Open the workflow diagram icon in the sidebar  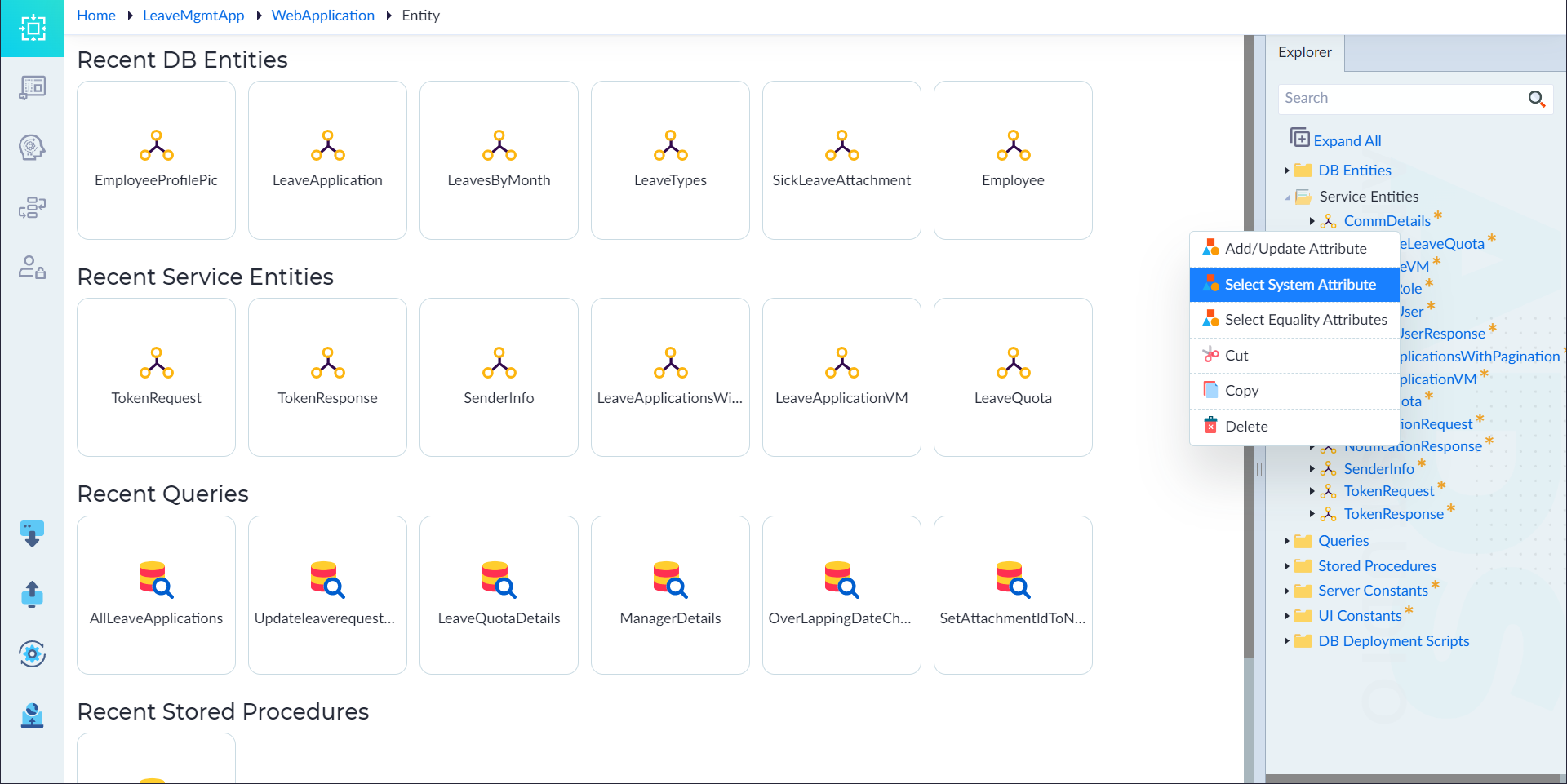32,207
